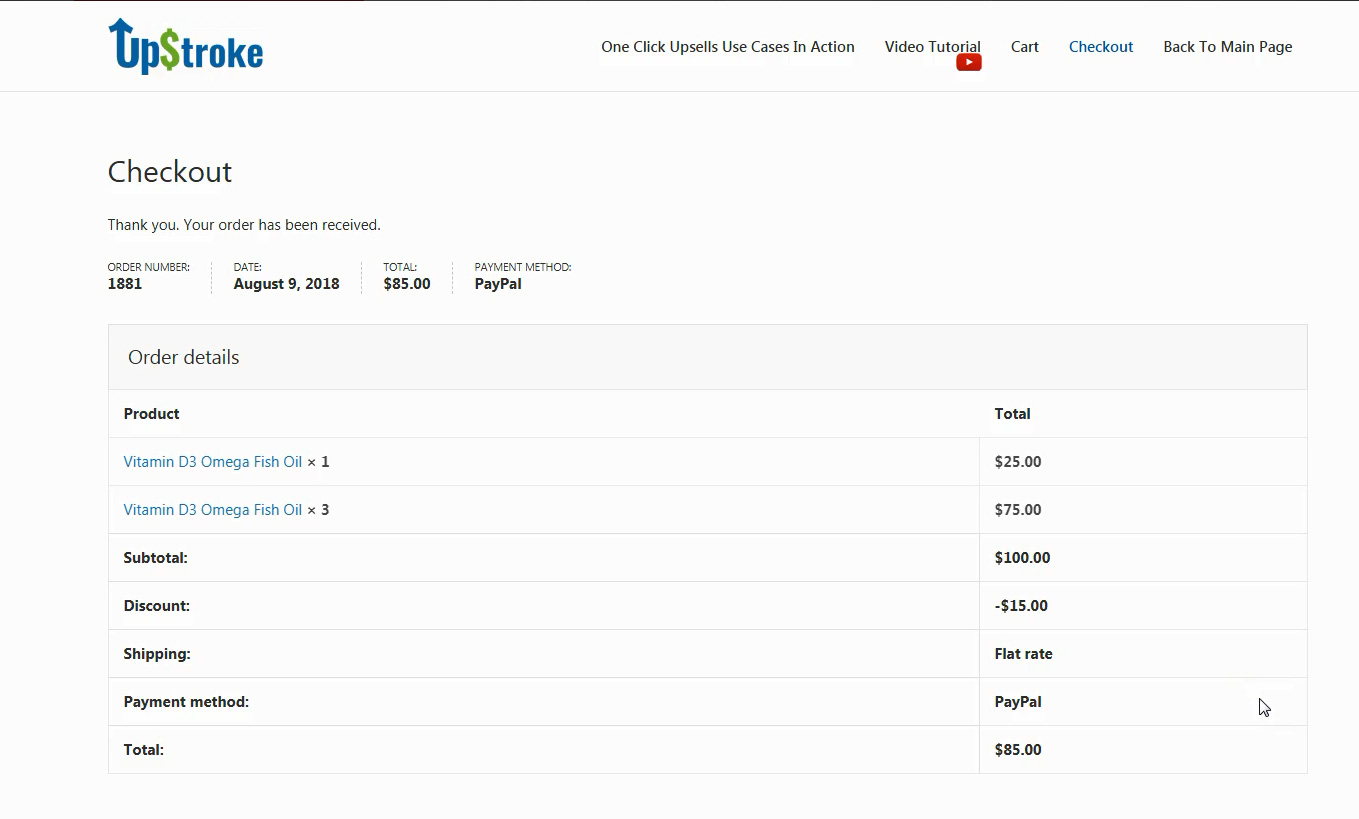1359x819 pixels.
Task: Click the Total column header
Action: 1012,414
